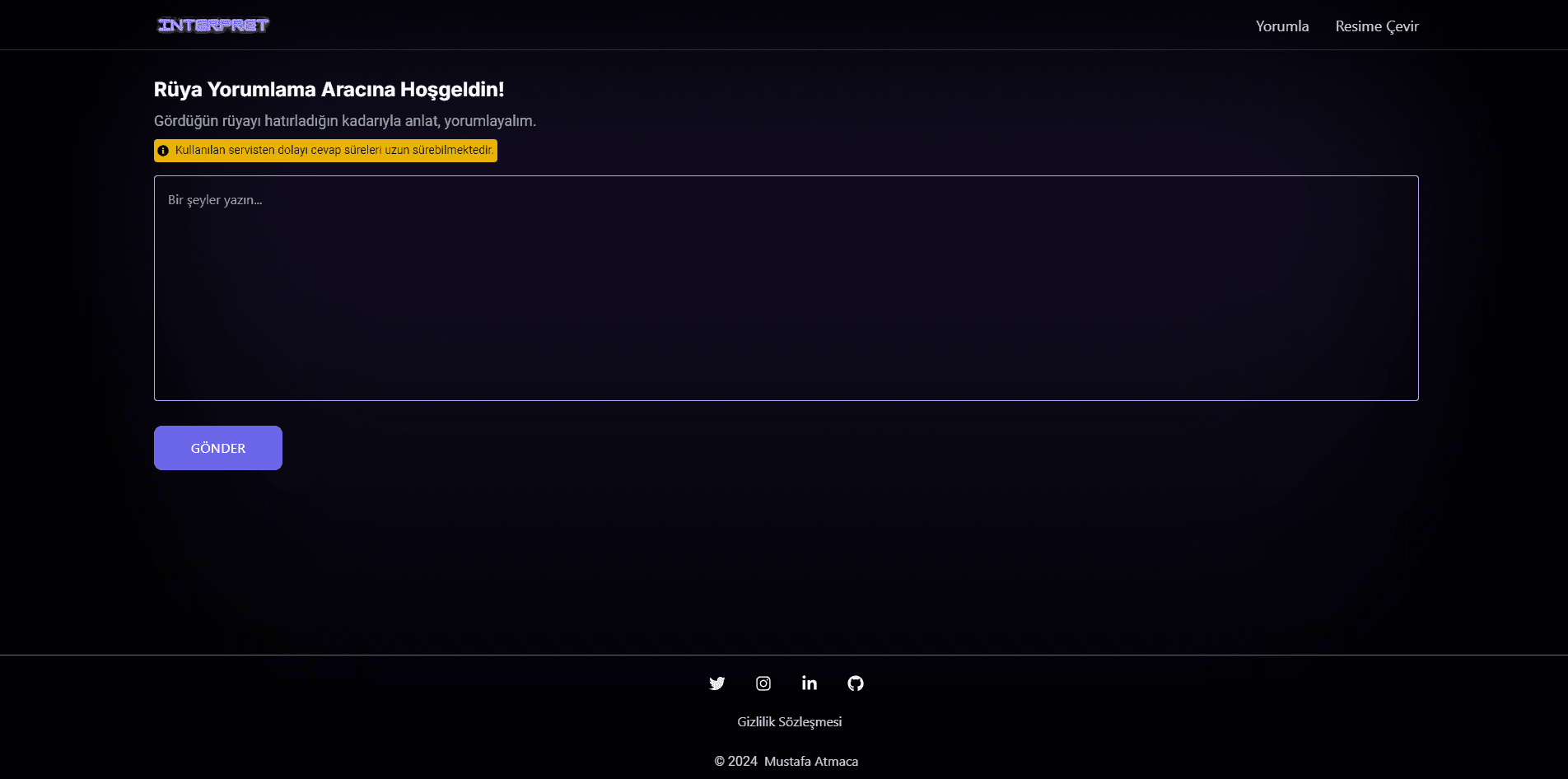The width and height of the screenshot is (1568, 779).
Task: Open the GitHub icon in footer
Action: (856, 683)
